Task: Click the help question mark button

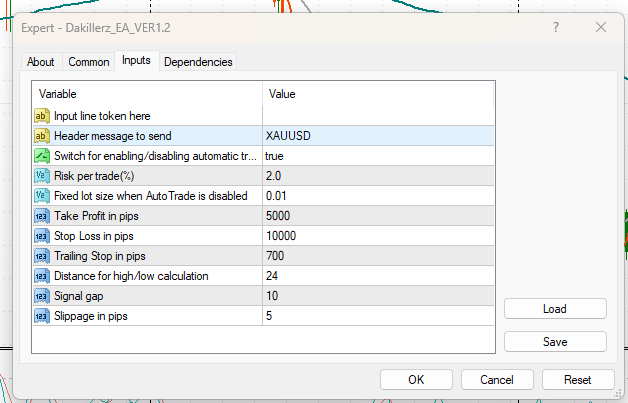Action: pos(556,27)
